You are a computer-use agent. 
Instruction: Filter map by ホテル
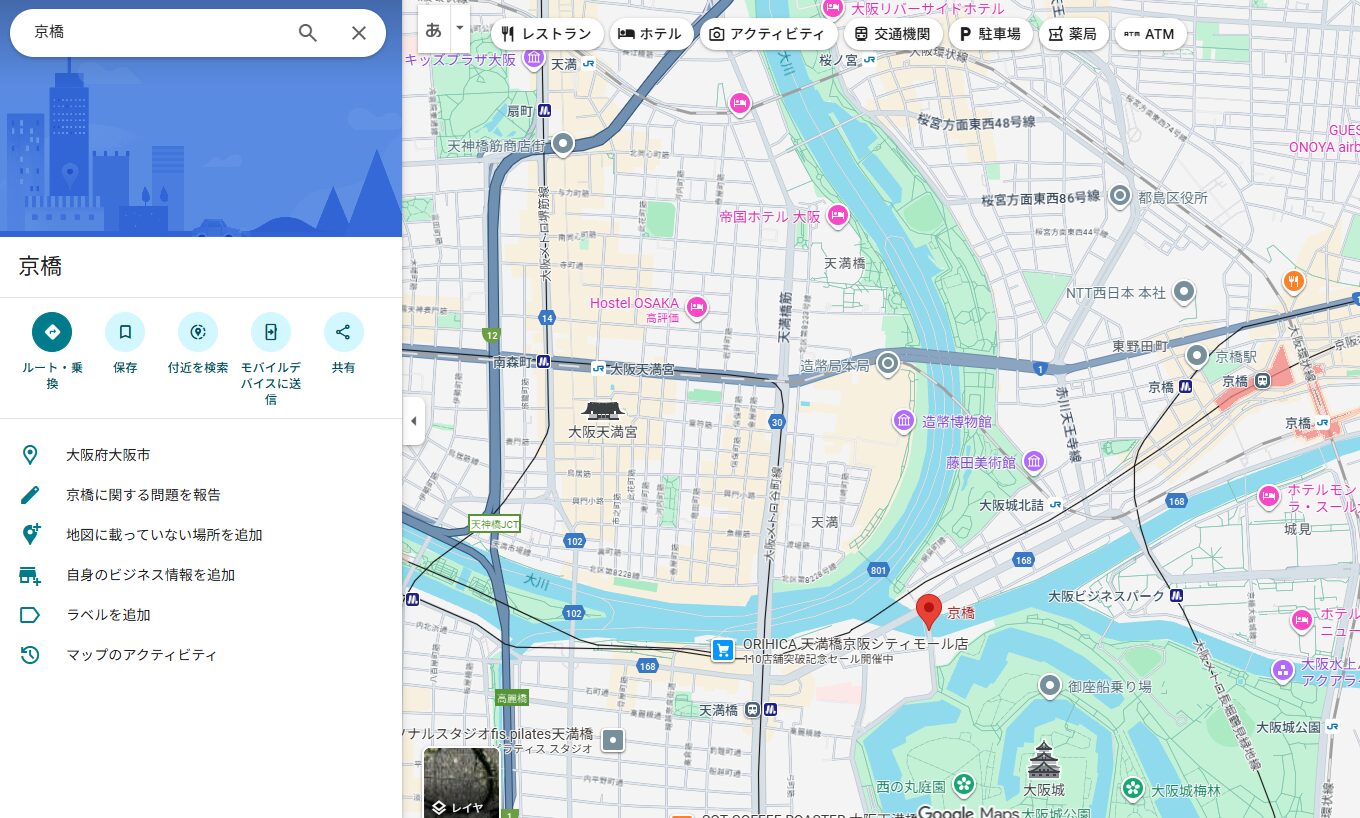tap(650, 34)
